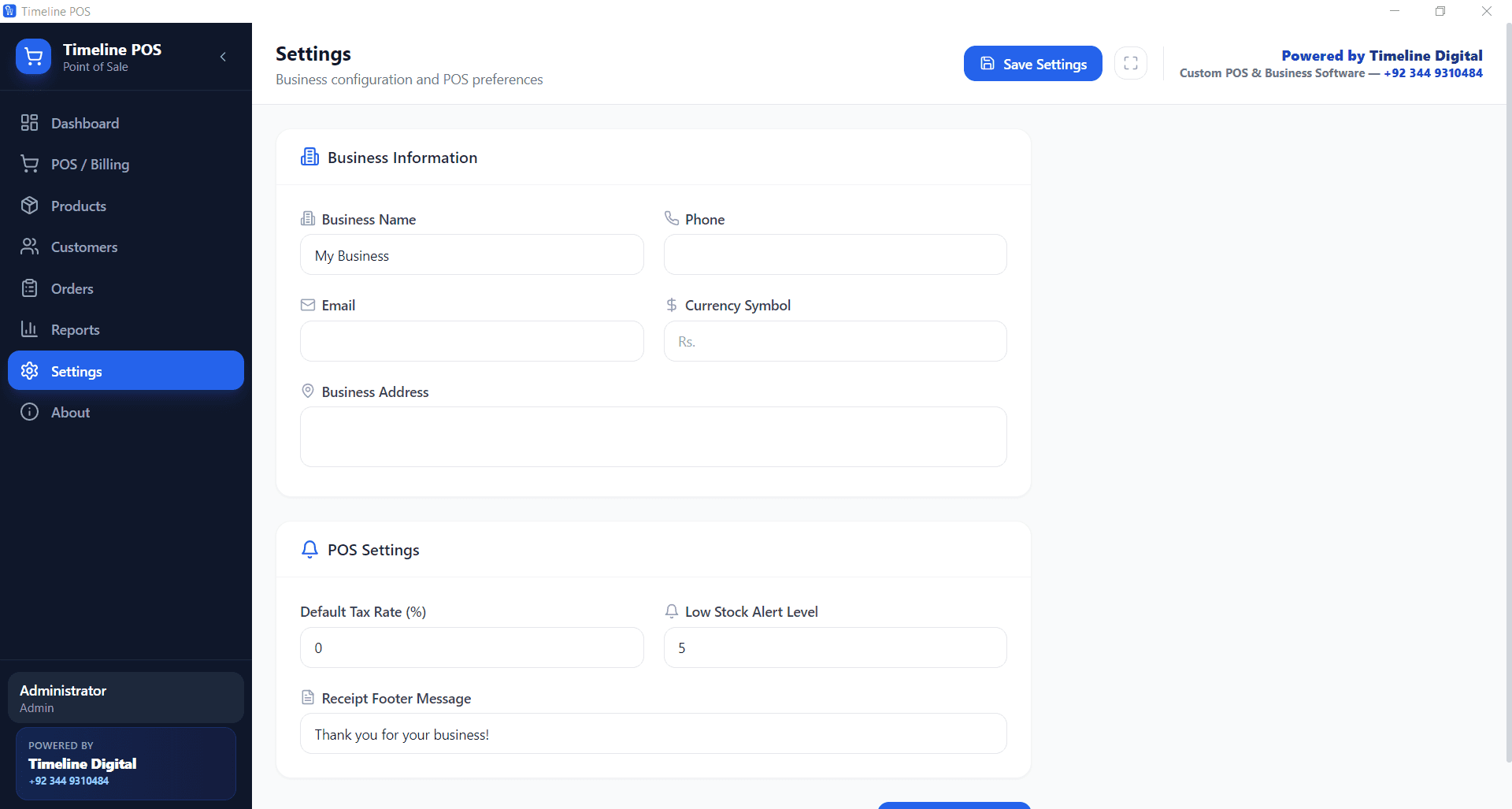The height and width of the screenshot is (809, 1512).
Task: Click inside the Business Name field
Action: coord(471,254)
